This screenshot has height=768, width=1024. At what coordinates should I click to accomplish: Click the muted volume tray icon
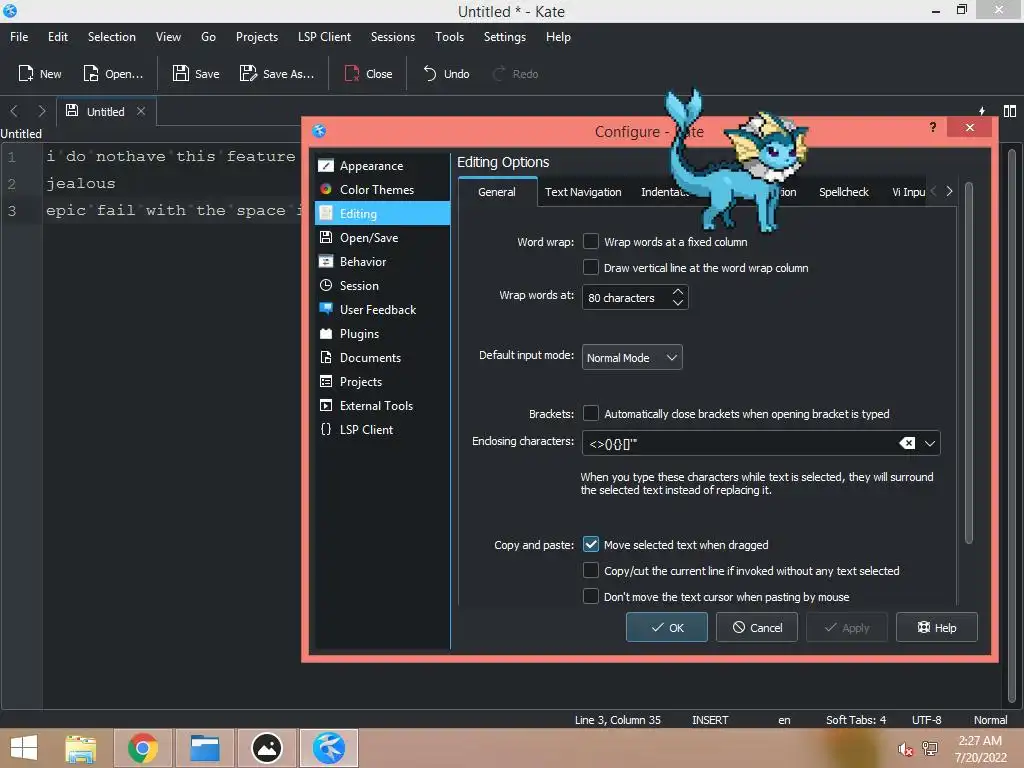[905, 749]
